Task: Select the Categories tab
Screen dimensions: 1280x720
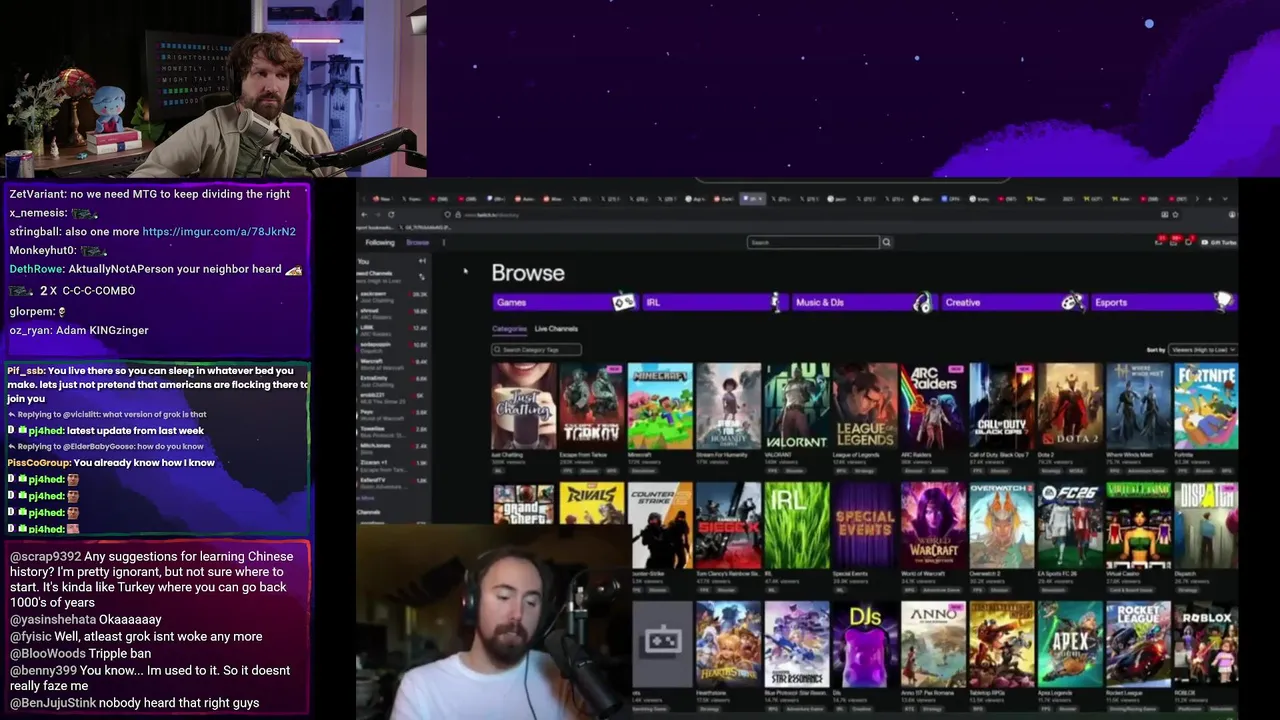Action: click(509, 329)
